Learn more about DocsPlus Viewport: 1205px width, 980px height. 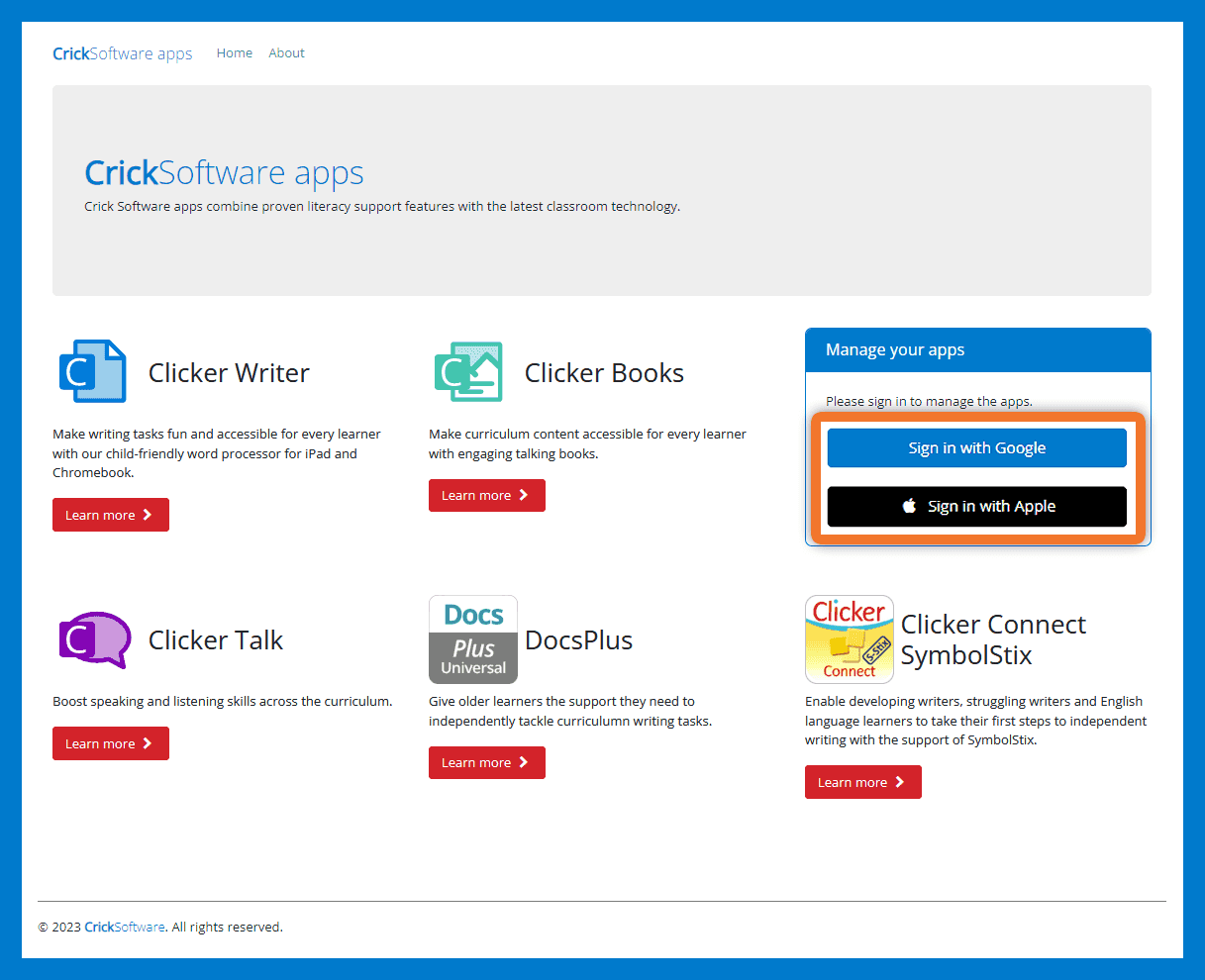(x=486, y=762)
